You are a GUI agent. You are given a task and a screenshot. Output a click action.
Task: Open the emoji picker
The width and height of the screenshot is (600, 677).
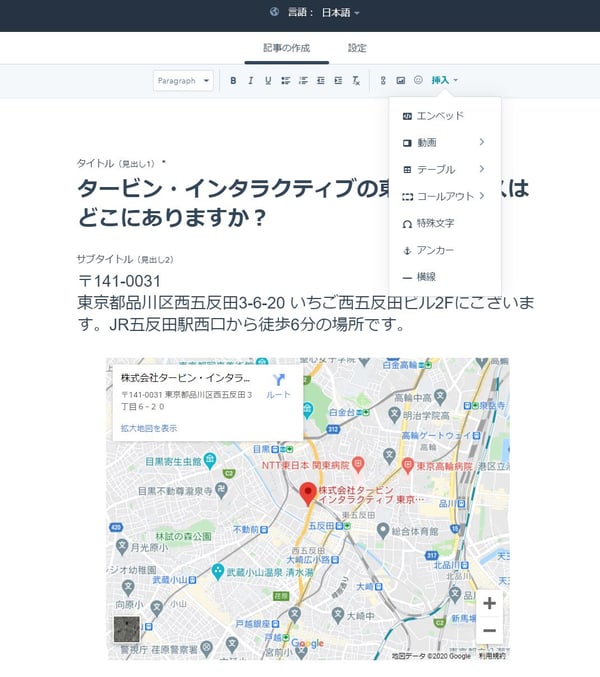(x=418, y=80)
